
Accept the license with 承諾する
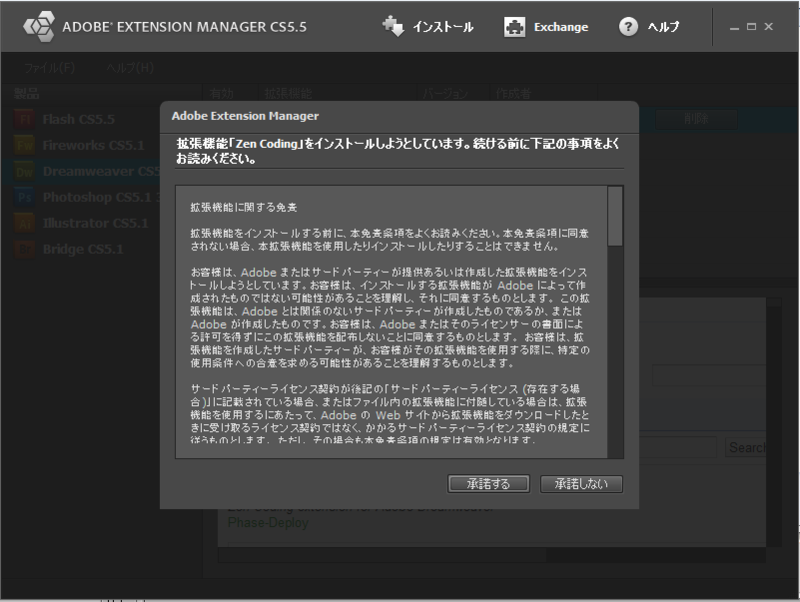[489, 483]
